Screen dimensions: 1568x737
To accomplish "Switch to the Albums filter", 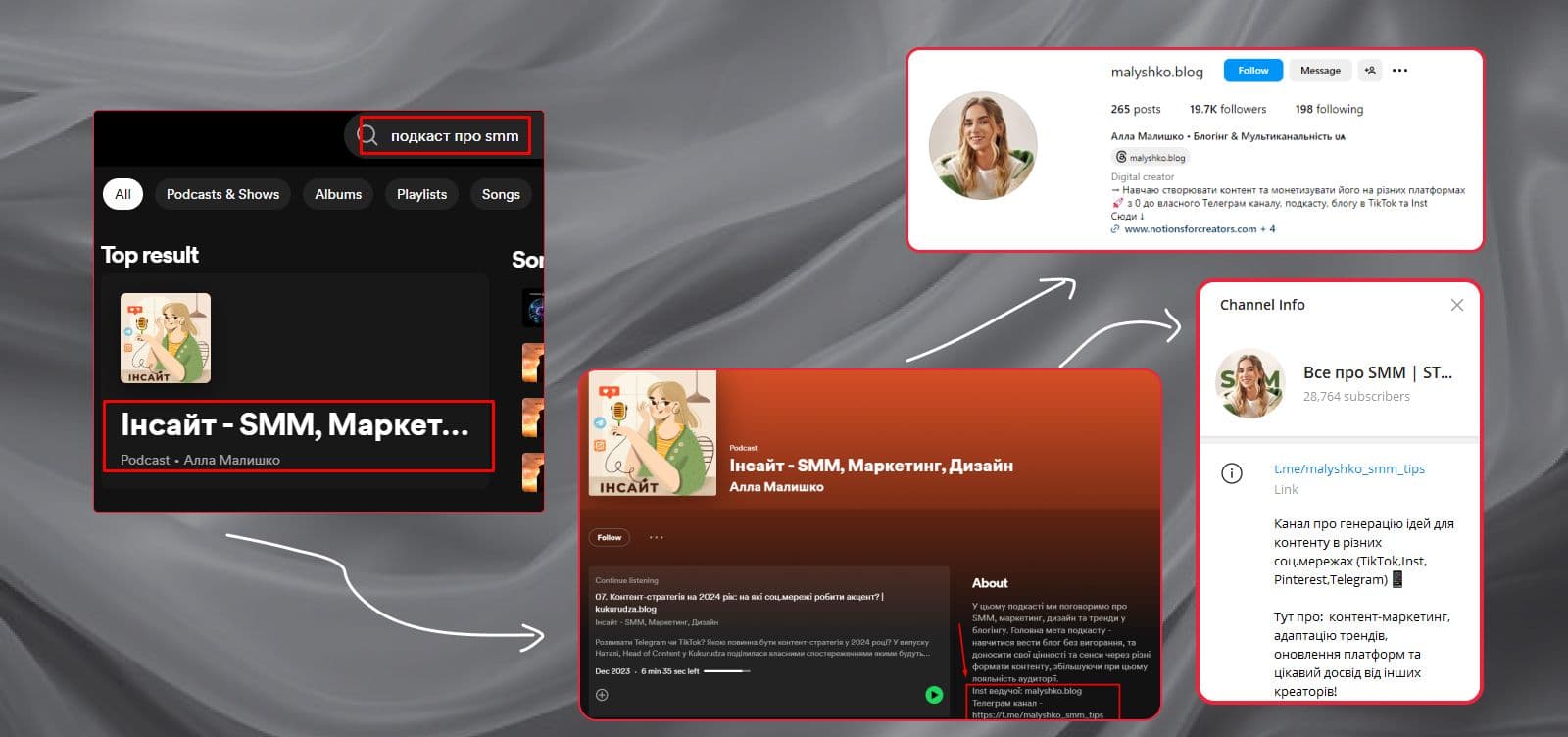I will (338, 194).
